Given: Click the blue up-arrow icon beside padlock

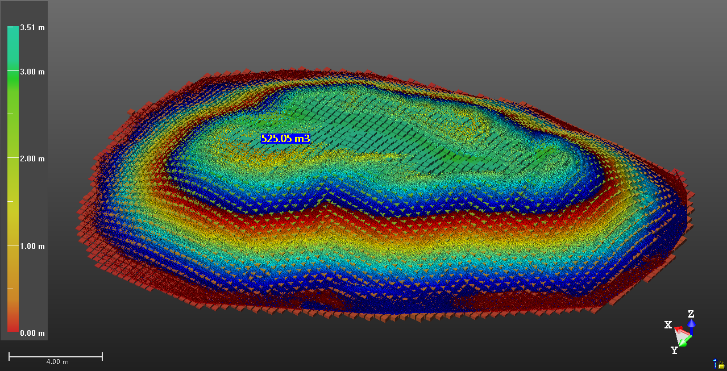Looking at the screenshot, I should point(715,364).
